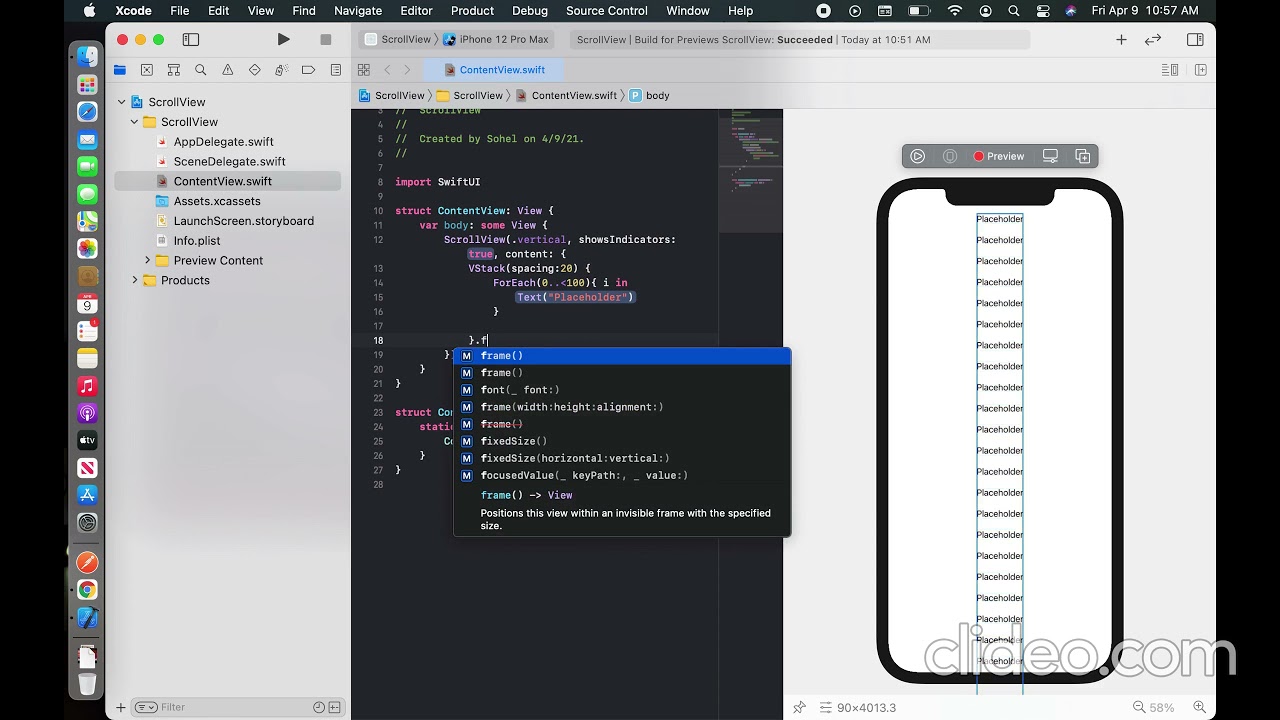Open the debug navigator
Image resolution: width=1280 pixels, height=720 pixels.
(x=282, y=70)
